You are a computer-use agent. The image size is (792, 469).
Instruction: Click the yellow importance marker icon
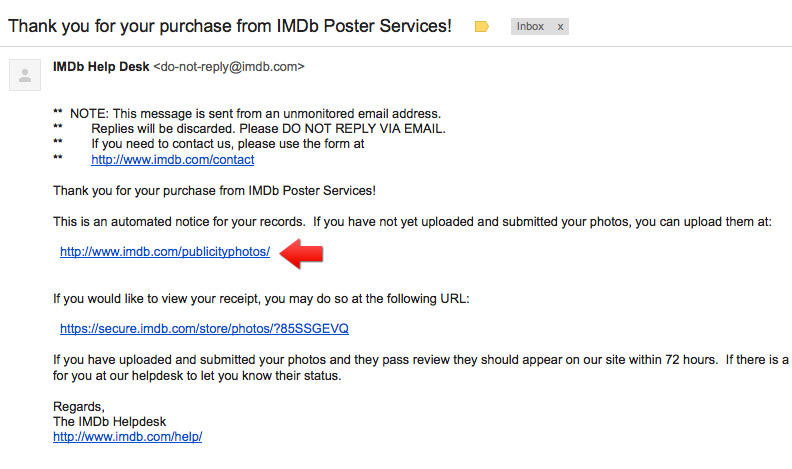coord(481,26)
